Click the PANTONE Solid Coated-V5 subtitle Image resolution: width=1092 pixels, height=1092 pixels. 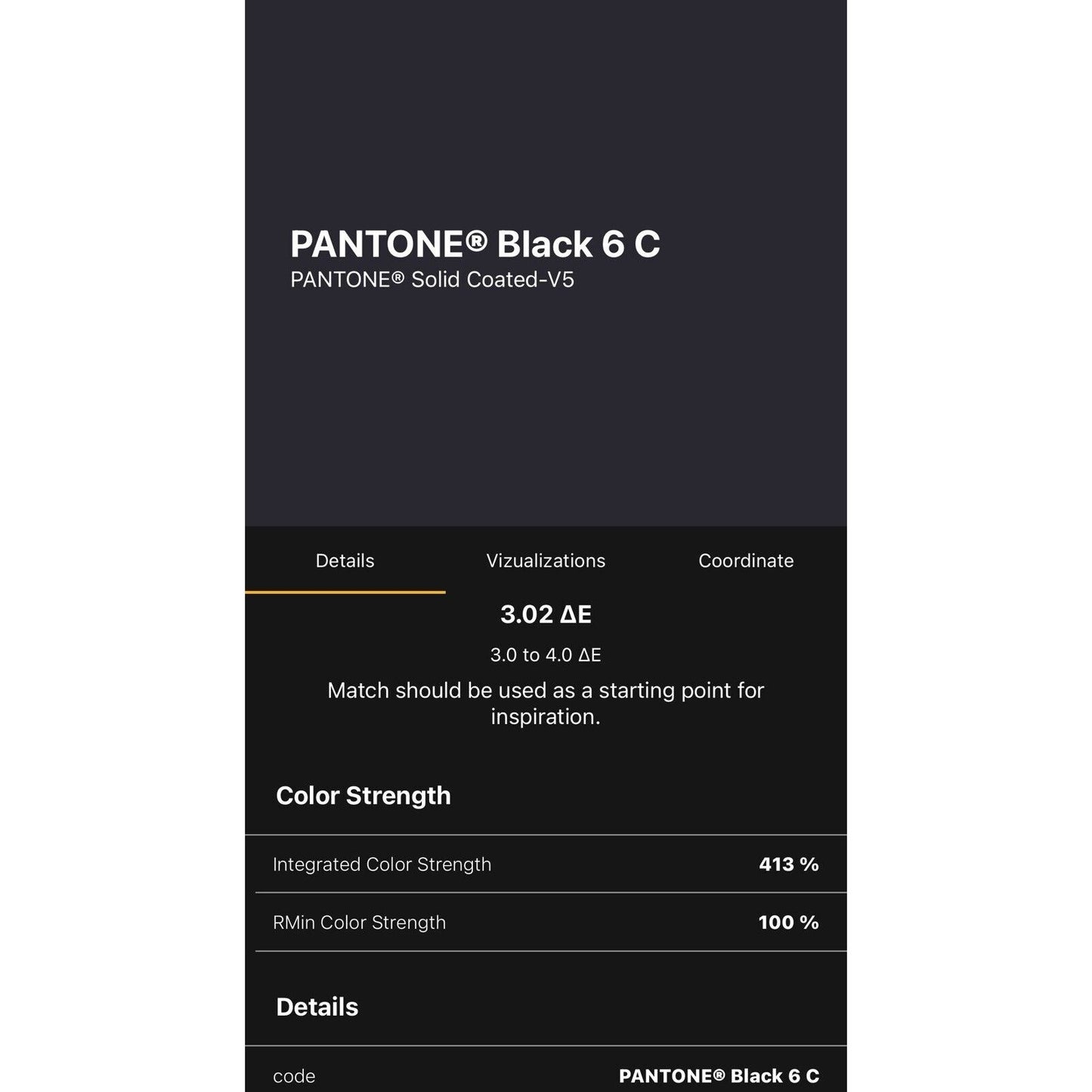pos(432,280)
